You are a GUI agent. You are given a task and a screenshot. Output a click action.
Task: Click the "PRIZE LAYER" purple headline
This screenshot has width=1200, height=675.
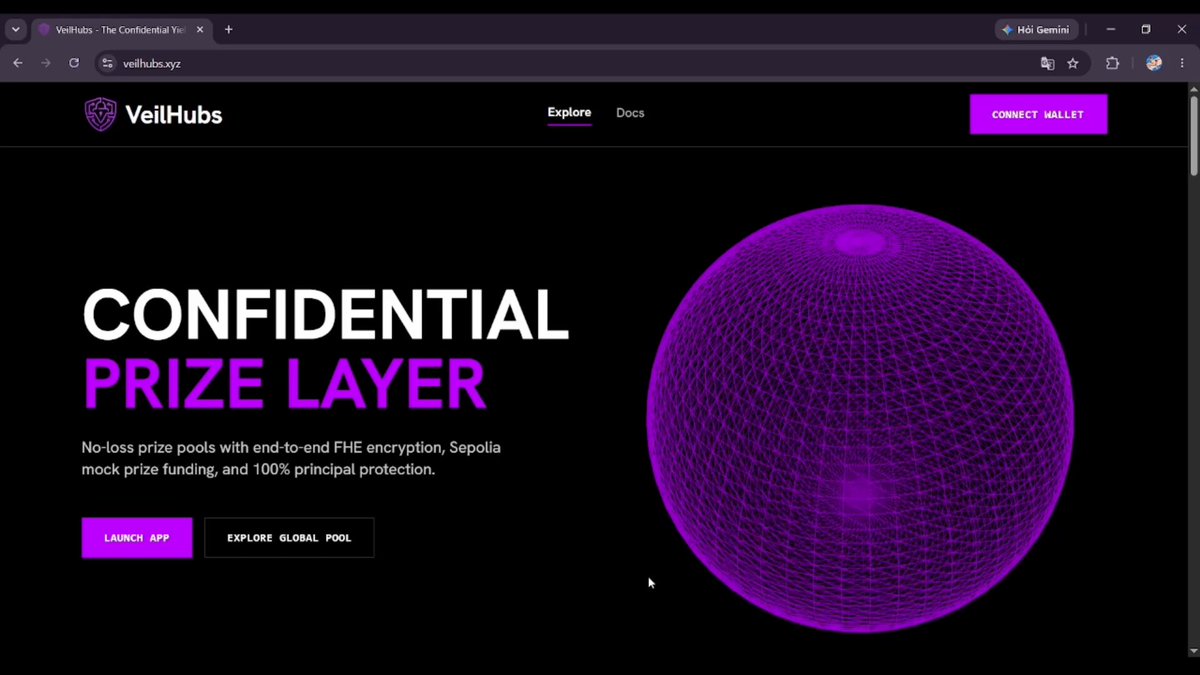click(x=284, y=383)
